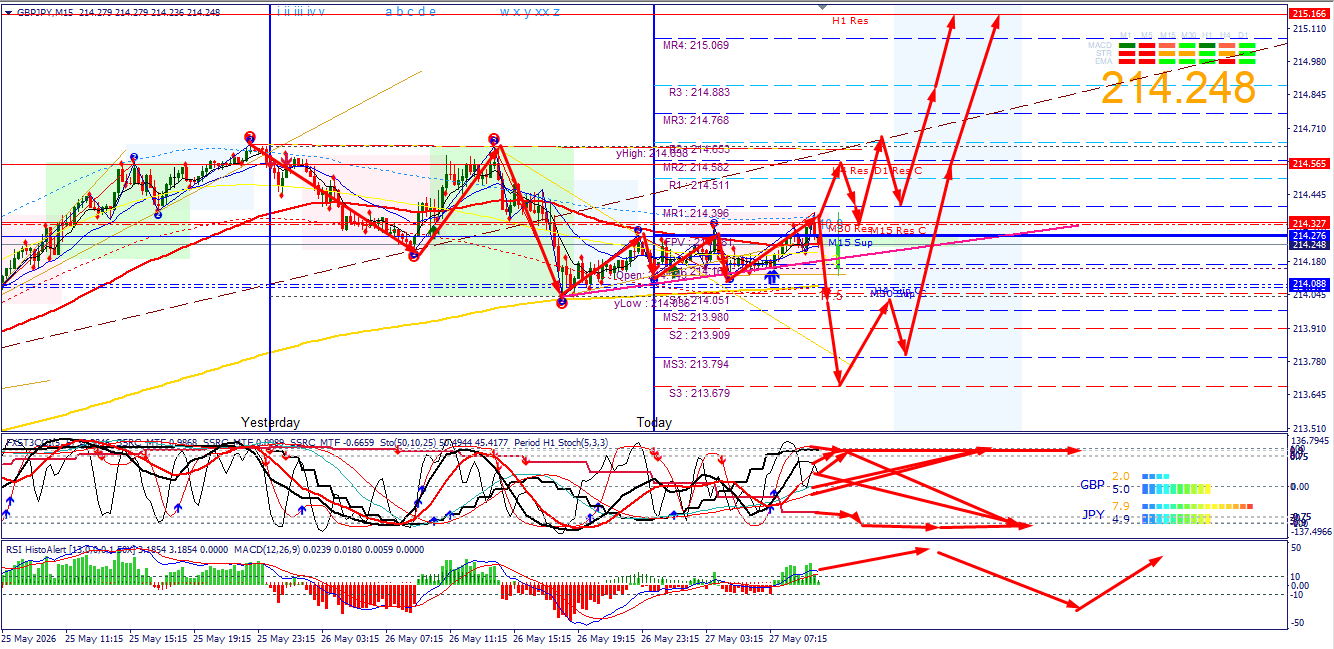Screen dimensions: 1334x649
Task: Select the MACD row label in trend panel
Action: click(1100, 45)
